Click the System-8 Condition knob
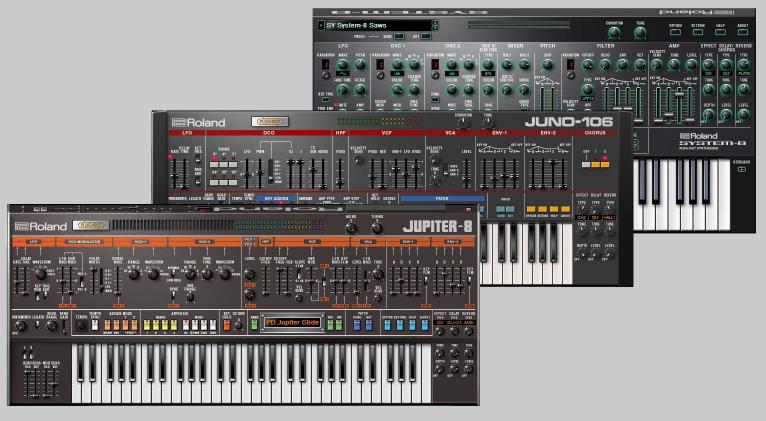Viewport: 766px width, 421px height. [614, 32]
